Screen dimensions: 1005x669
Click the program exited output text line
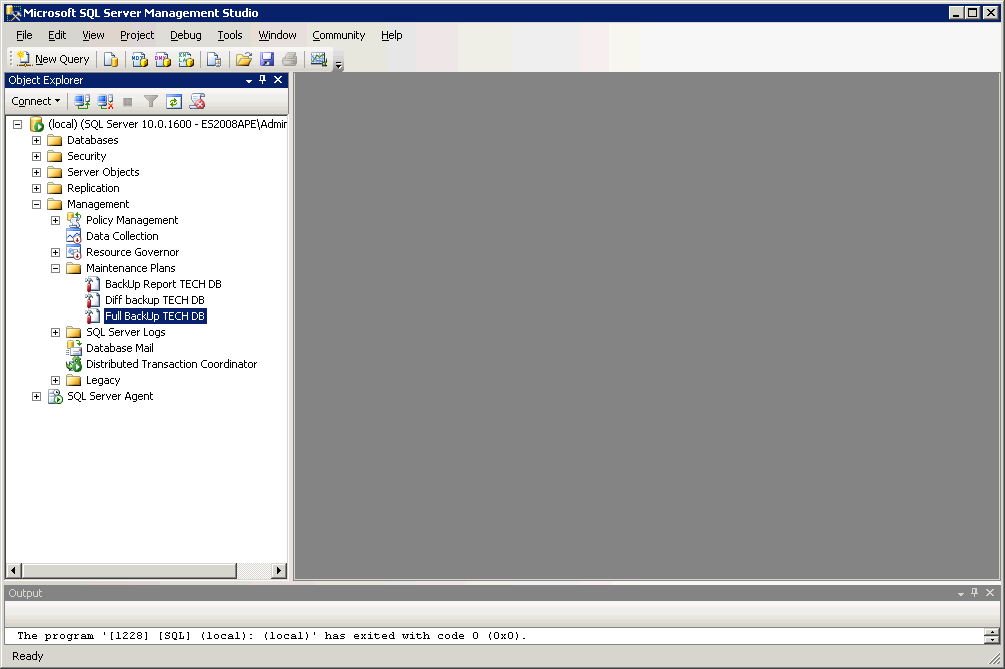(x=272, y=636)
